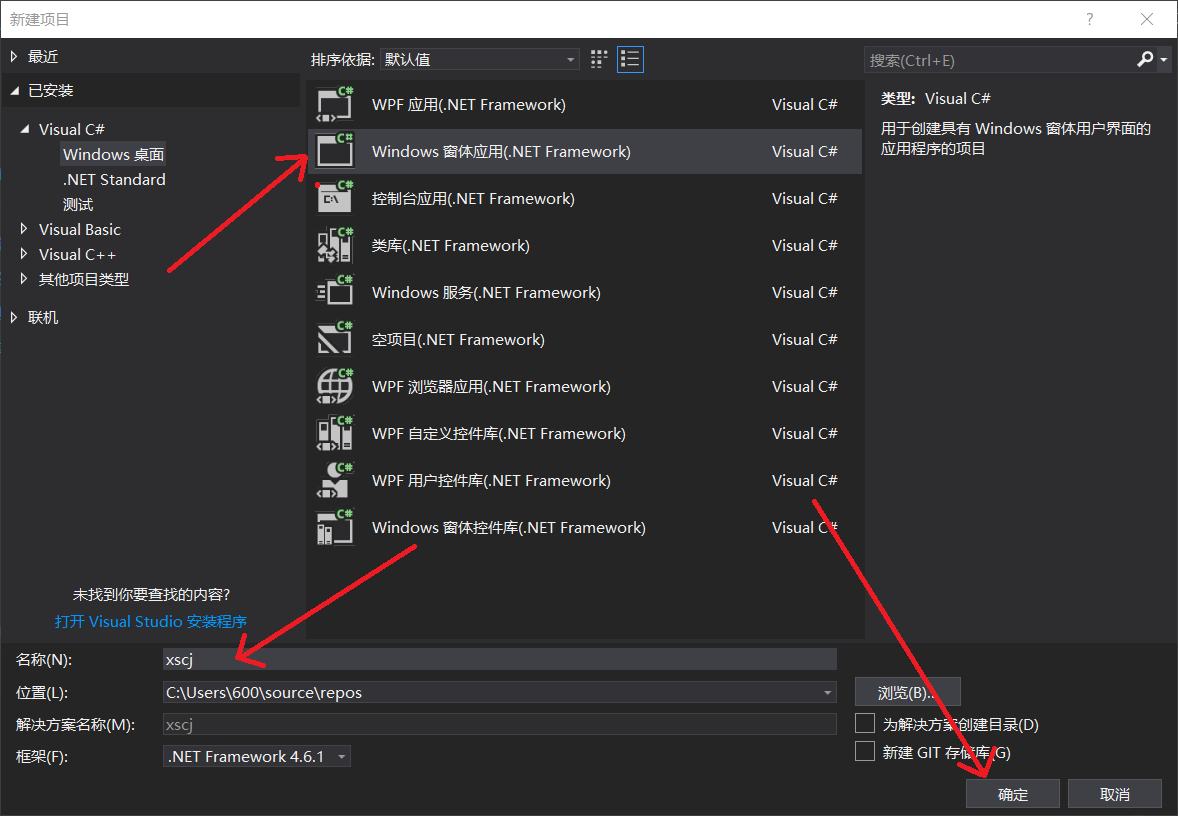The height and width of the screenshot is (816, 1178).
Task: Click the 控制台应用 template icon
Action: point(335,198)
